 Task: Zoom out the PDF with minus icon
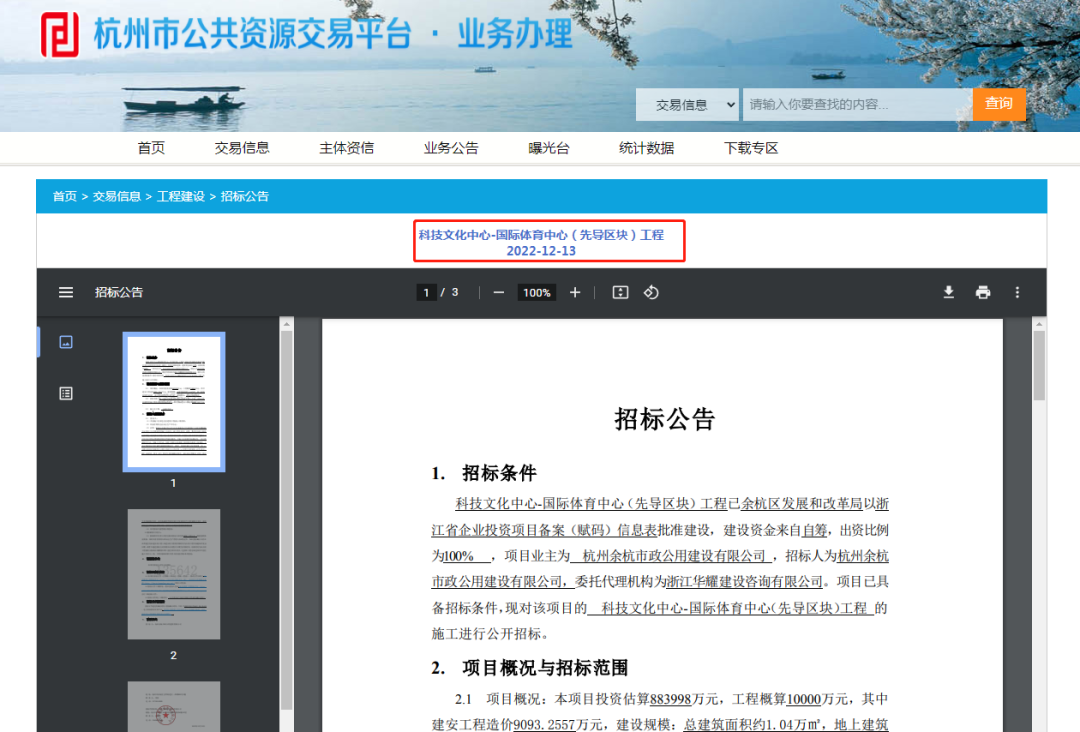(x=499, y=293)
